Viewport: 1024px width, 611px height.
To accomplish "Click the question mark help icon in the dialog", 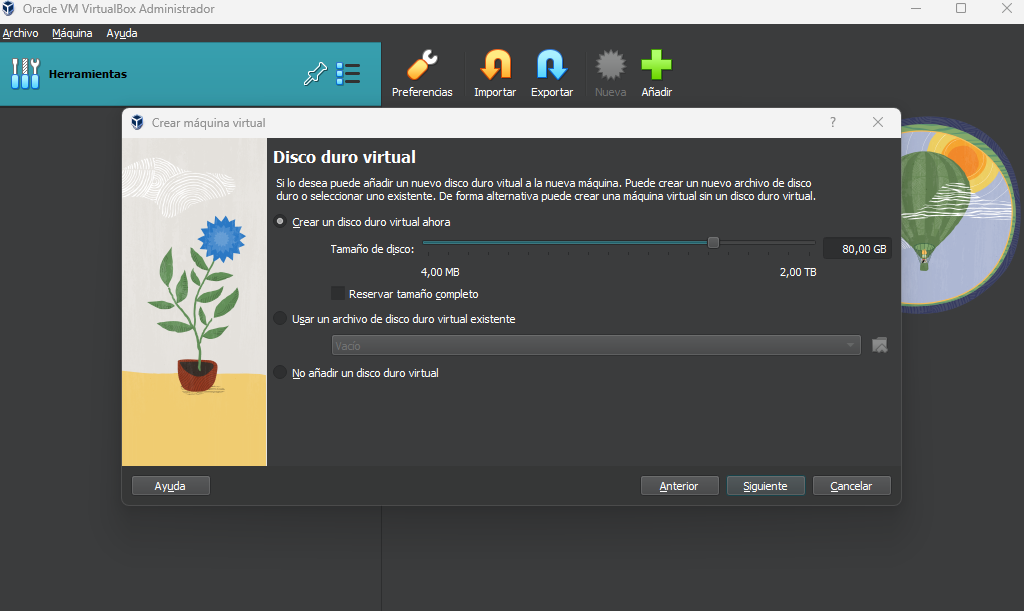I will click(x=833, y=122).
